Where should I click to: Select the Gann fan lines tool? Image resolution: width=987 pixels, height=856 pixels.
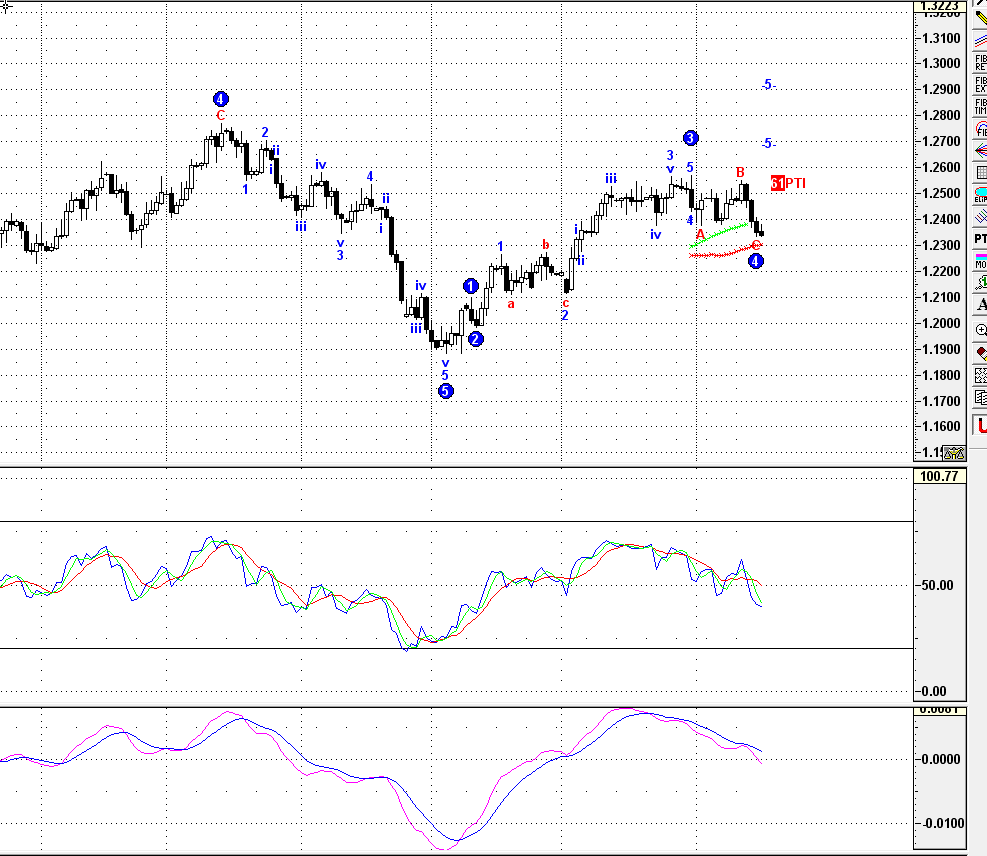[x=978, y=150]
